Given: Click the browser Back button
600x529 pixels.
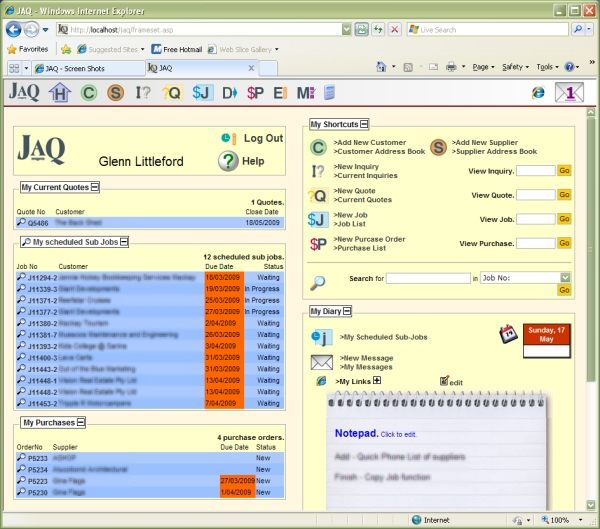Looking at the screenshot, I should [x=13, y=29].
